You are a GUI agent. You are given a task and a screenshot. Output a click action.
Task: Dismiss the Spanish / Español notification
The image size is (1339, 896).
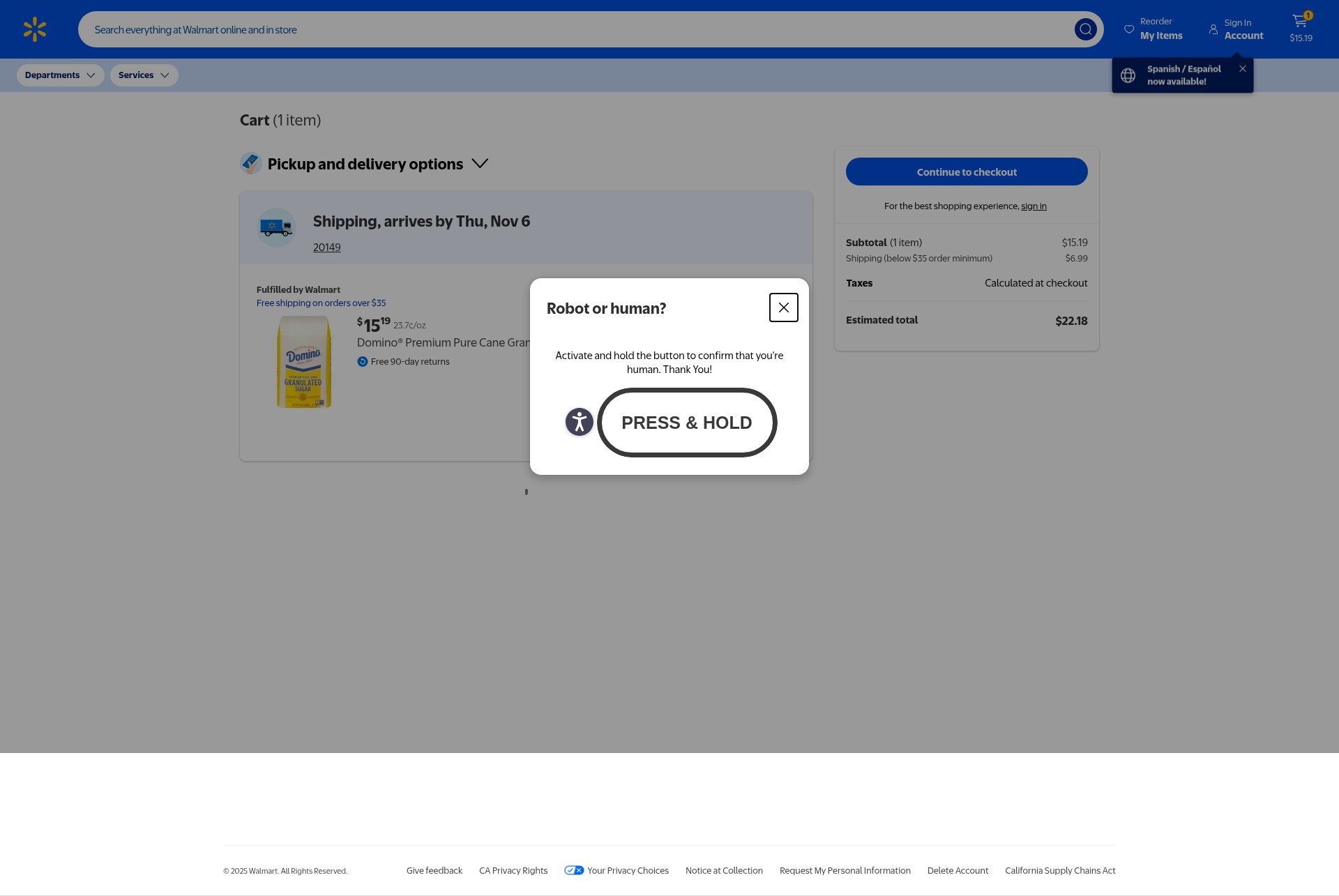[1243, 68]
